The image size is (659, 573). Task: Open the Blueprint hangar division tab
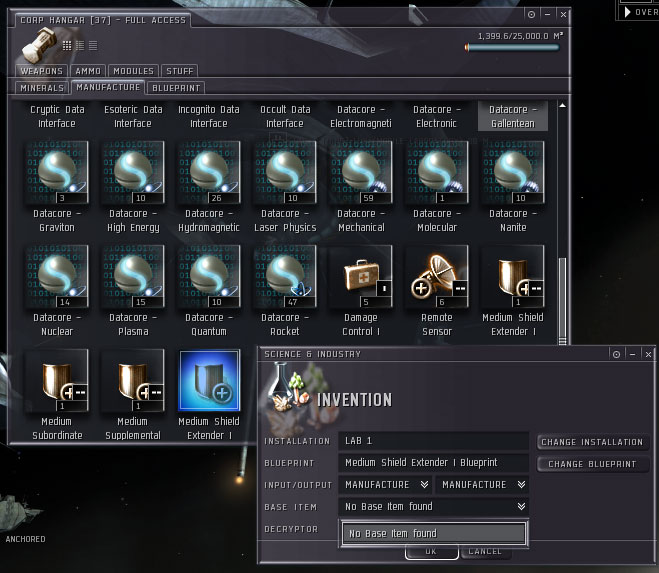[176, 88]
